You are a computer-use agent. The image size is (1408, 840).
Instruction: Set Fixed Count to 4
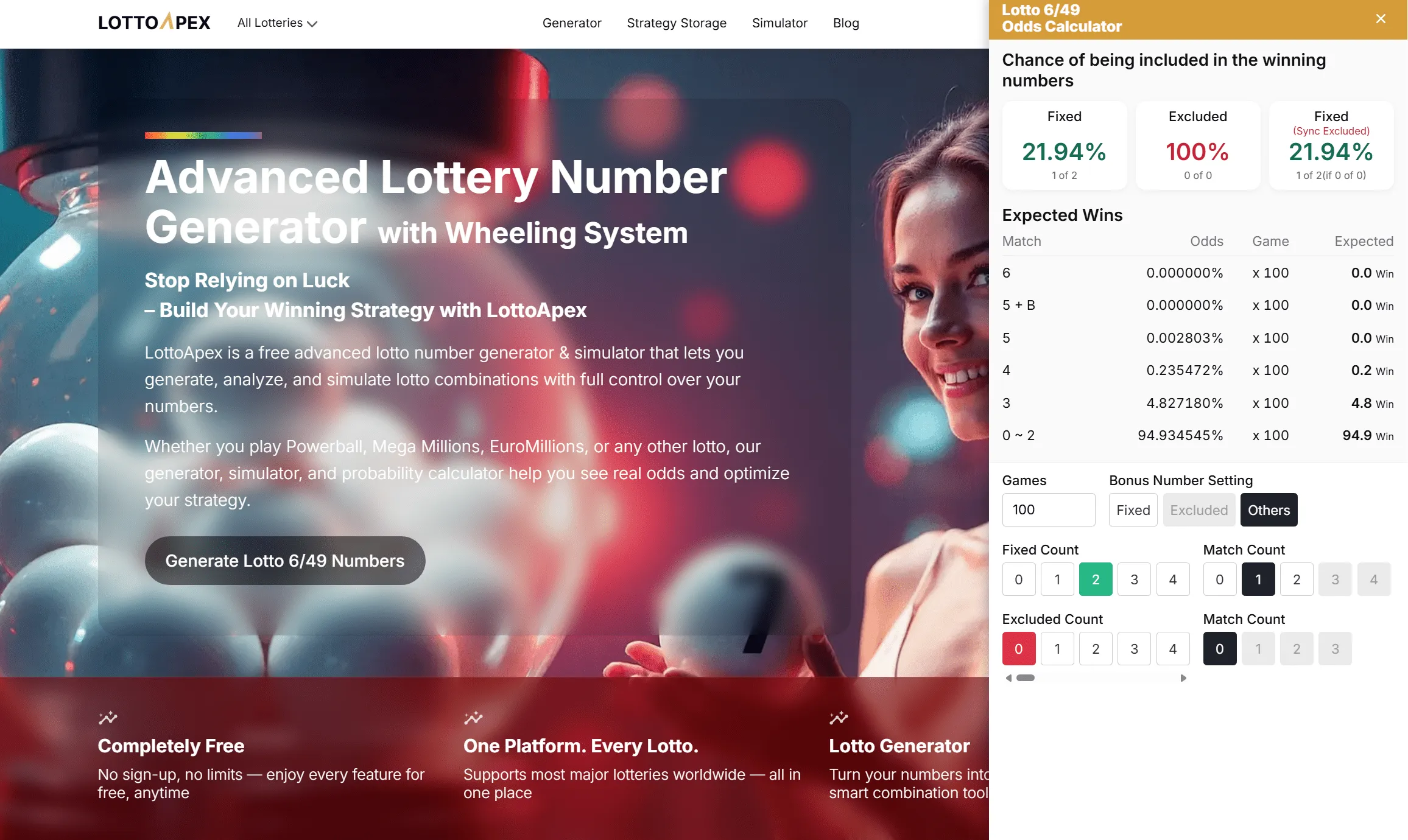pos(1173,579)
